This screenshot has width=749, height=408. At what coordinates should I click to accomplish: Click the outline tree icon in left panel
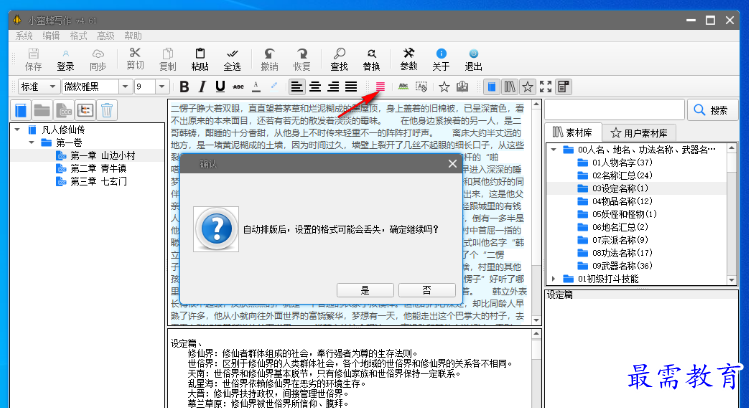(85, 110)
